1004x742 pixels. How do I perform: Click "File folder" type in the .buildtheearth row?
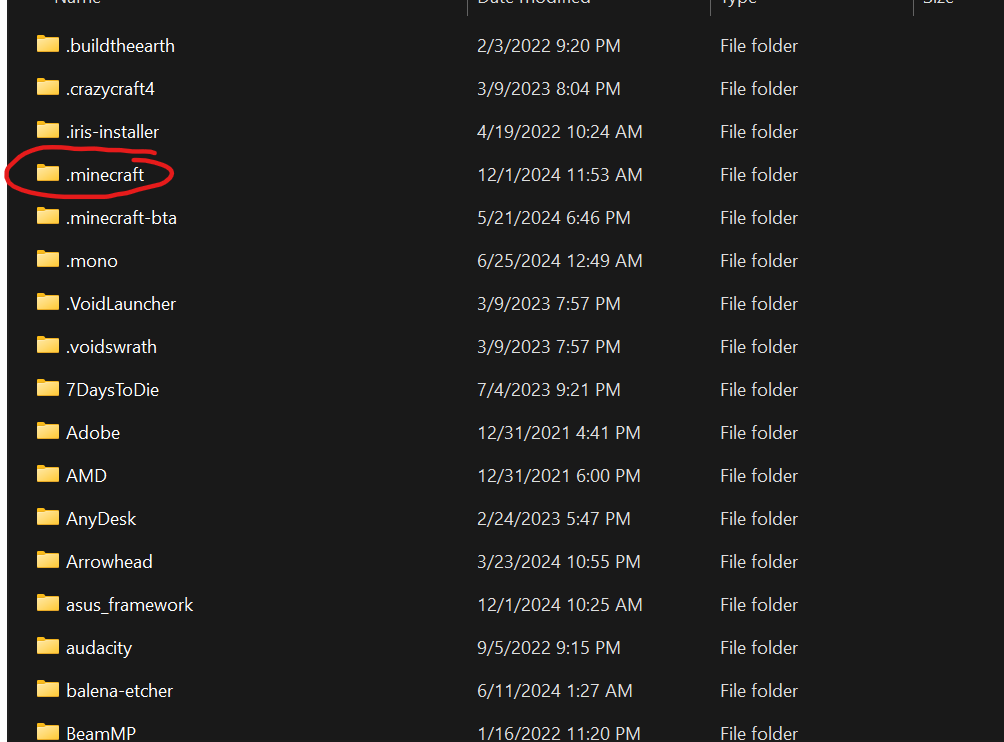tap(759, 46)
